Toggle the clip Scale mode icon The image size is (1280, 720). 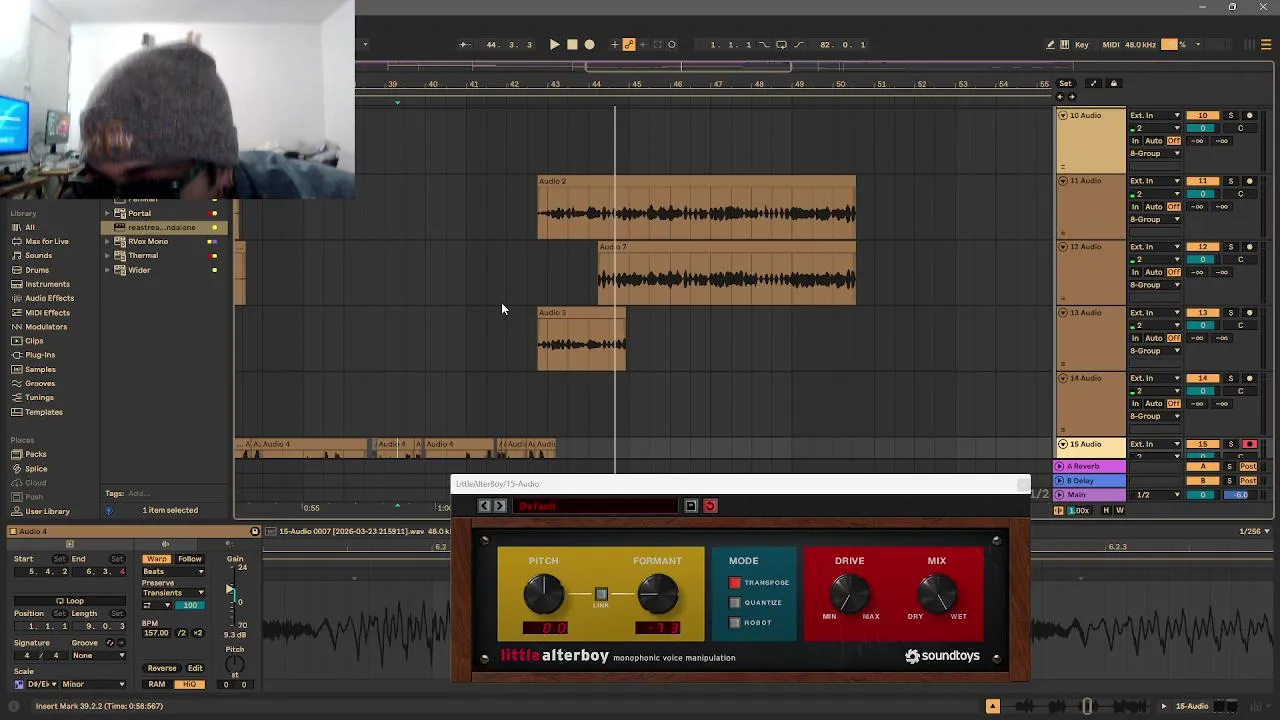18,684
